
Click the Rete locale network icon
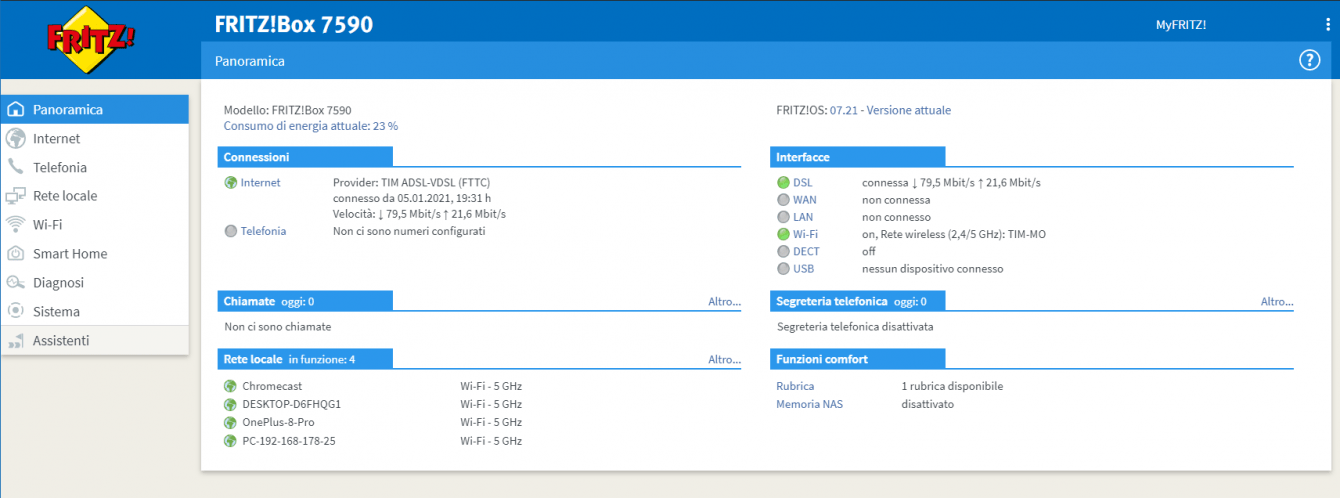coord(15,196)
